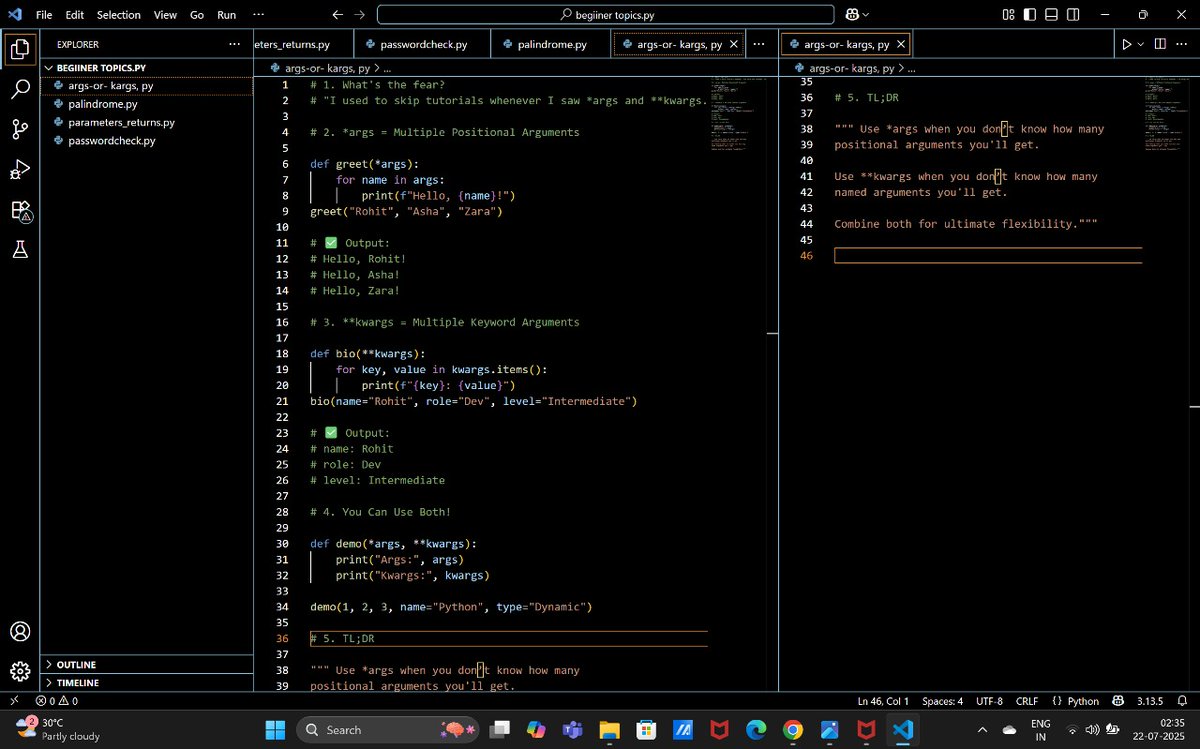Open the Manage gear icon

click(x=20, y=672)
